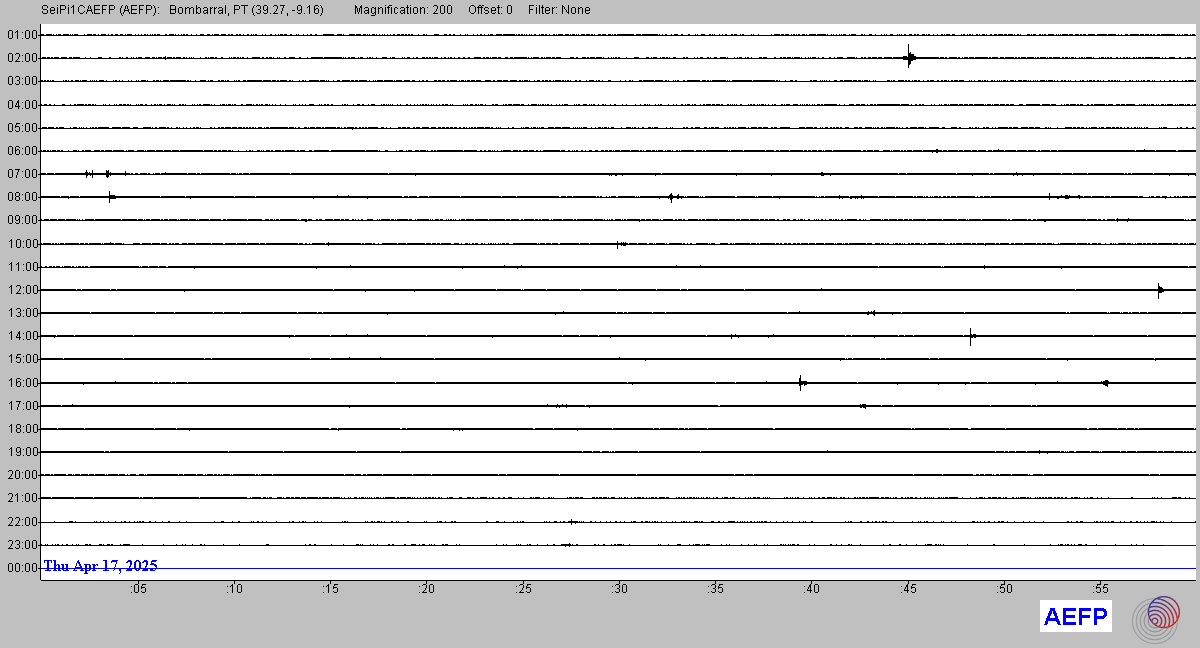Click the 'Thu Apr 17, 2025' date label

pos(100,566)
